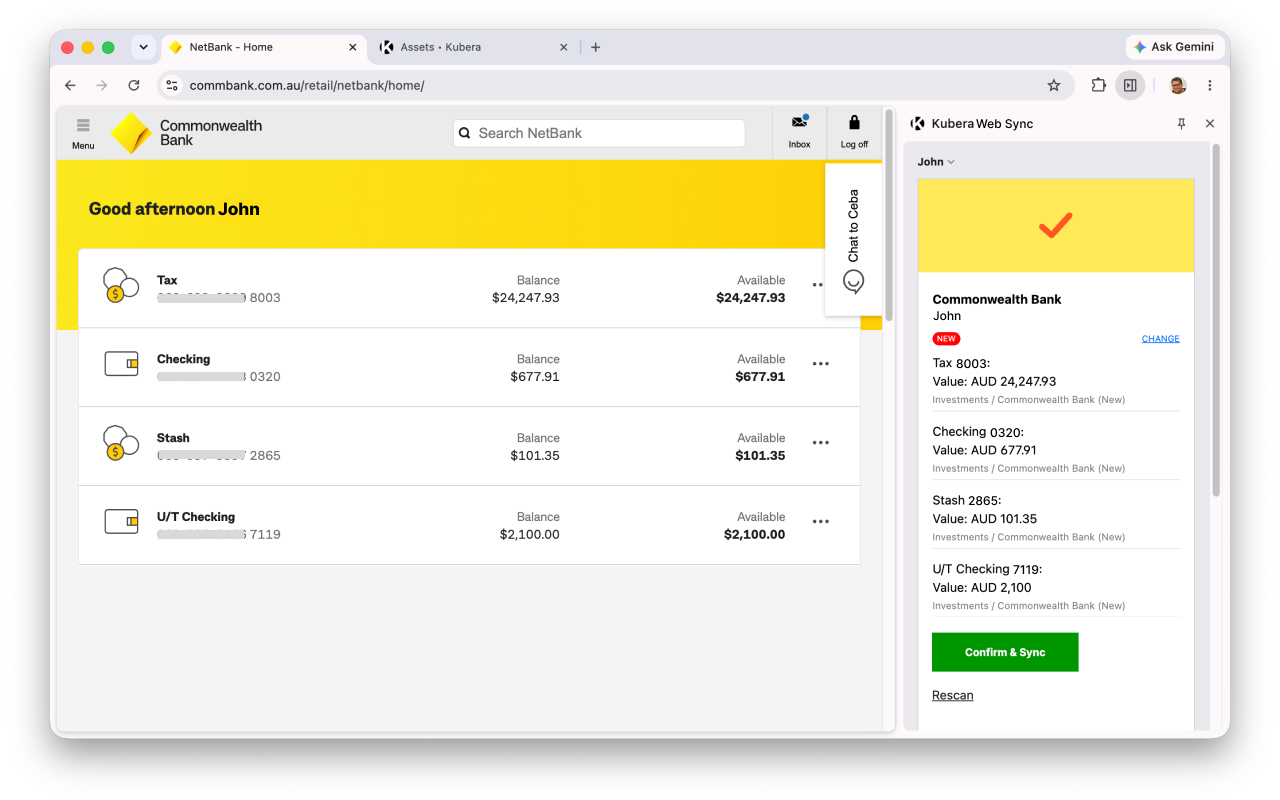Toggle the browser side panel button

1130,86
